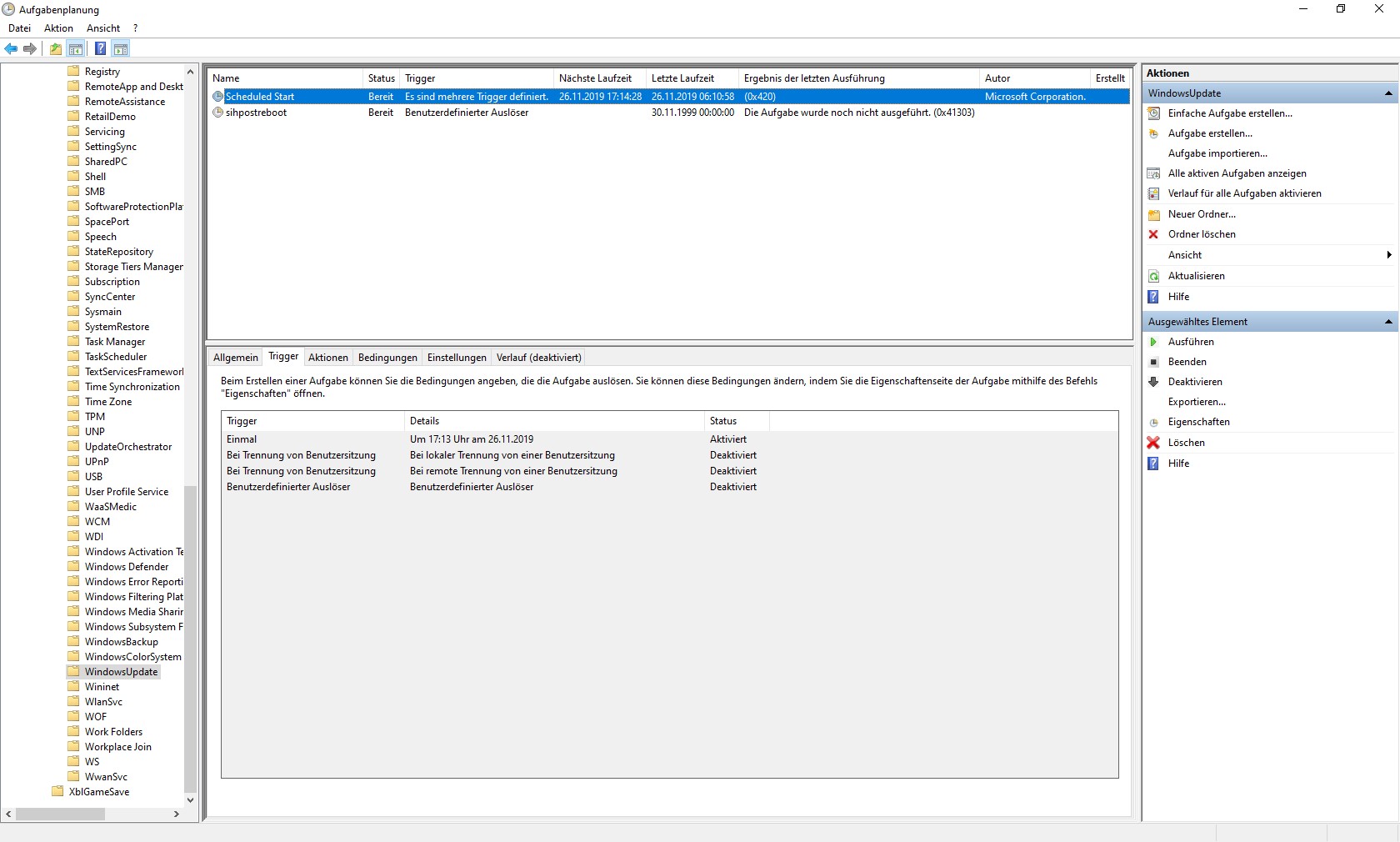Screen dimensions: 1400x842
Task: Select the 'Bei lokaler Trennung von einer Benutzersitzung' row
Action: pyautogui.click(x=669, y=455)
